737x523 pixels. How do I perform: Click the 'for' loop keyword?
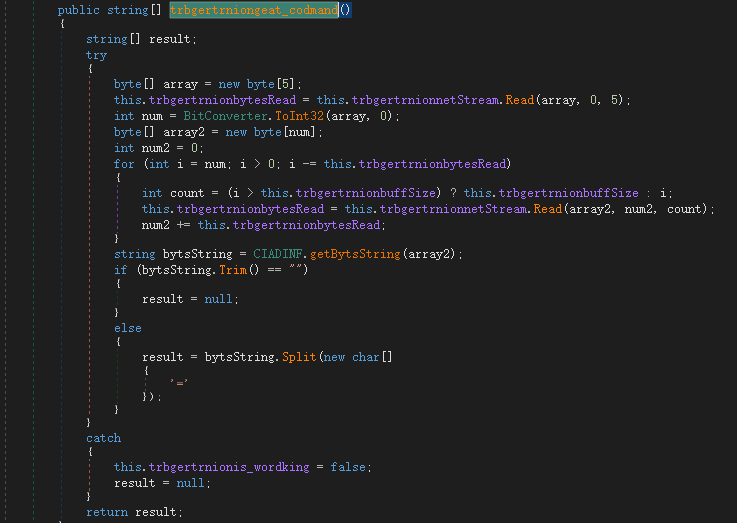124,164
